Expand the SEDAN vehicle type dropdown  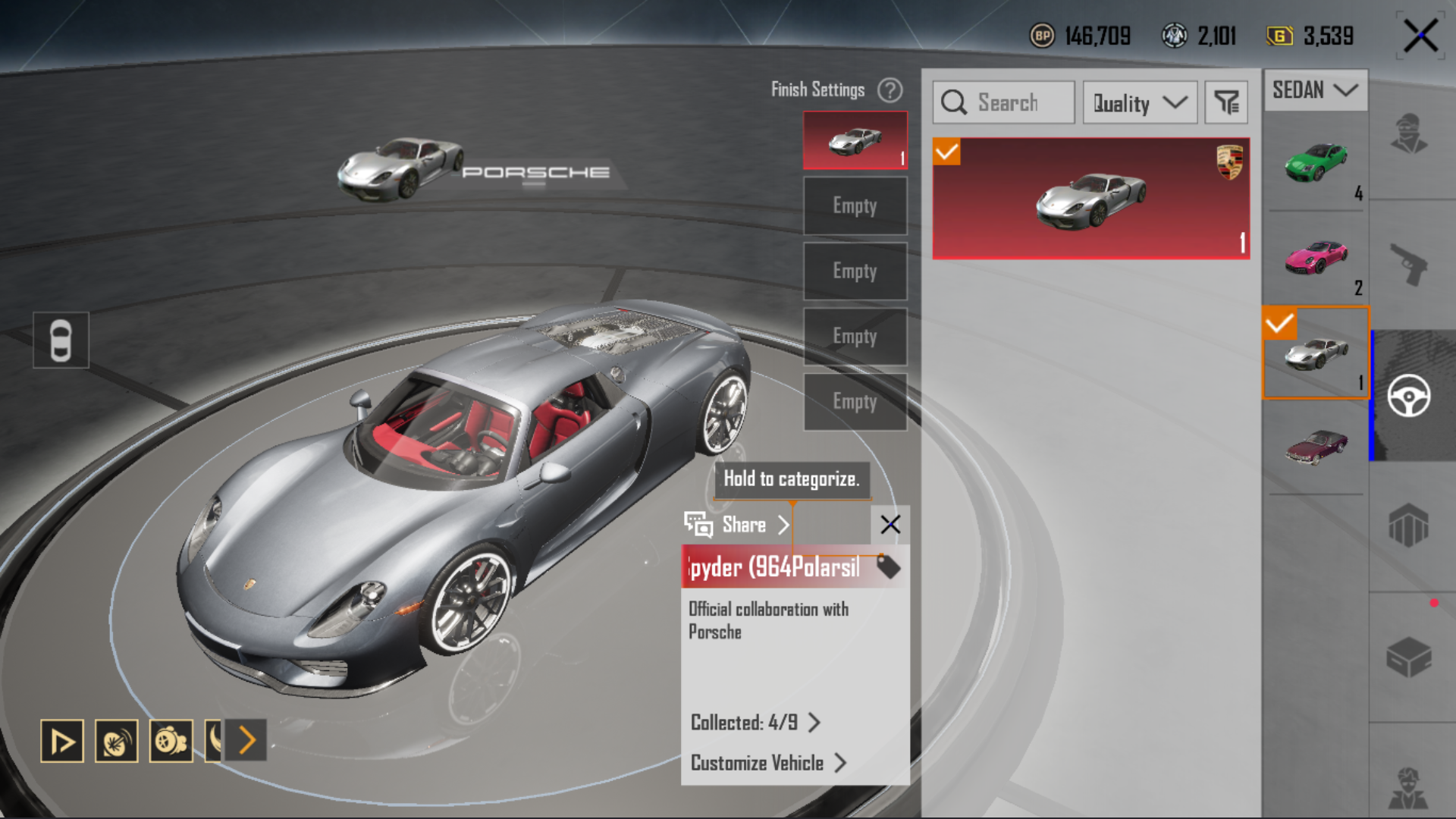(x=1316, y=90)
